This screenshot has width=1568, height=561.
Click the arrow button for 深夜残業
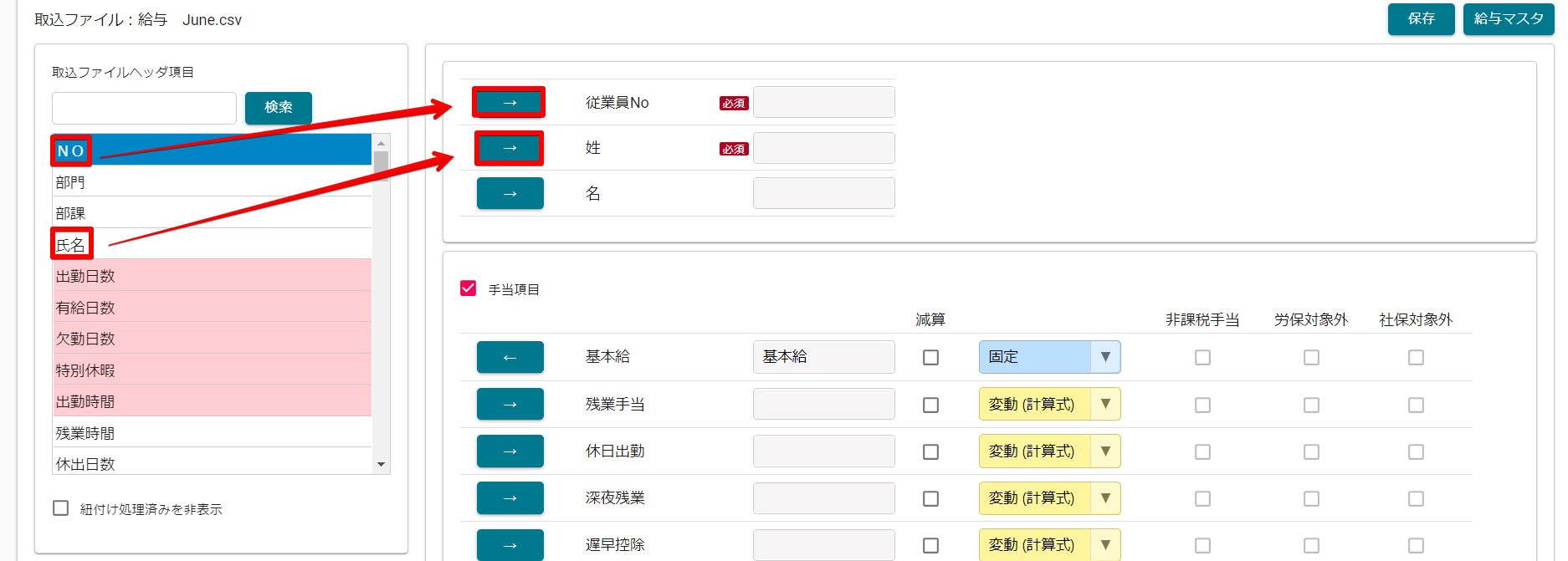(x=510, y=498)
